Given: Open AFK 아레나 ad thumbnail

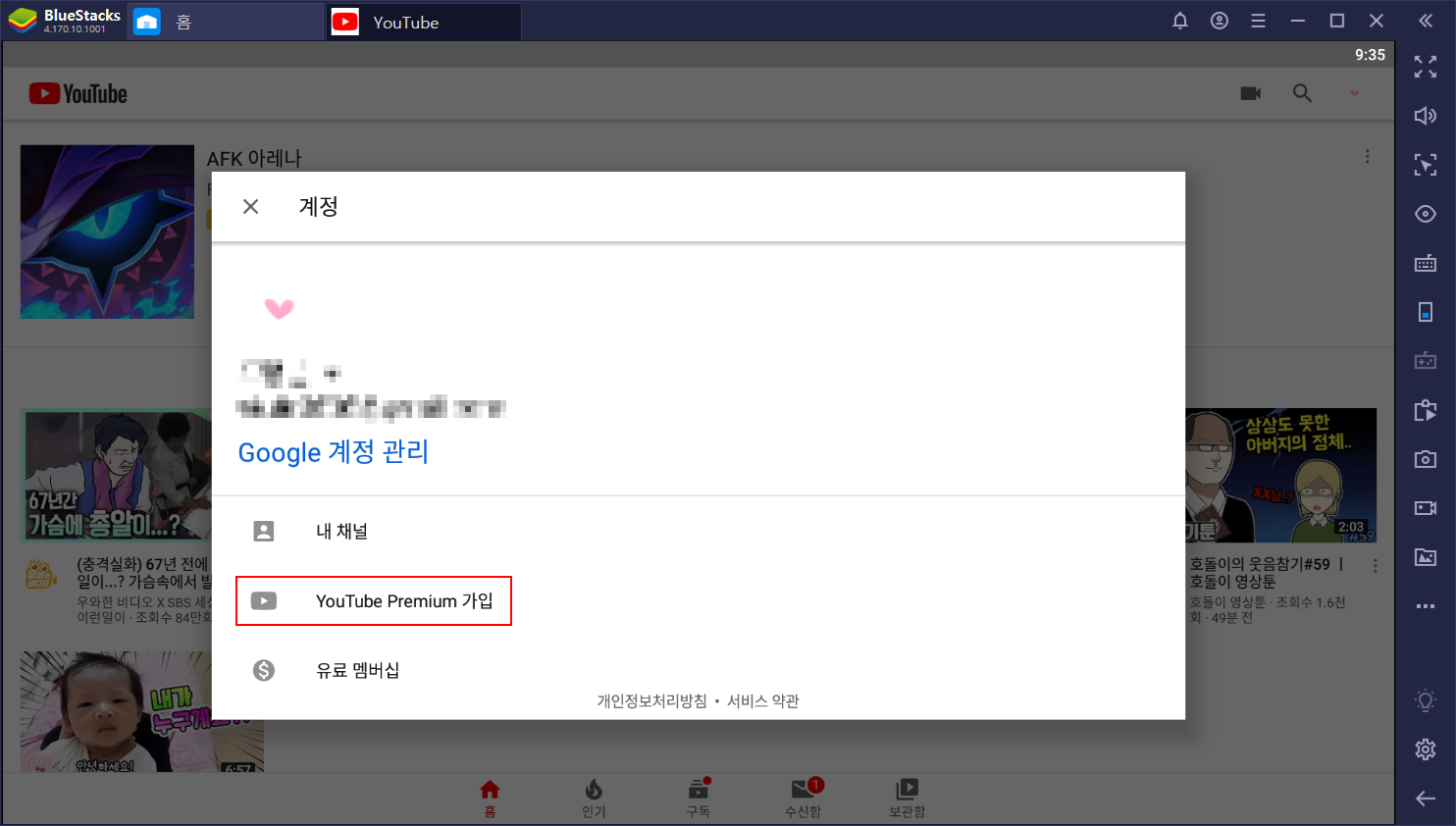Looking at the screenshot, I should (107, 232).
